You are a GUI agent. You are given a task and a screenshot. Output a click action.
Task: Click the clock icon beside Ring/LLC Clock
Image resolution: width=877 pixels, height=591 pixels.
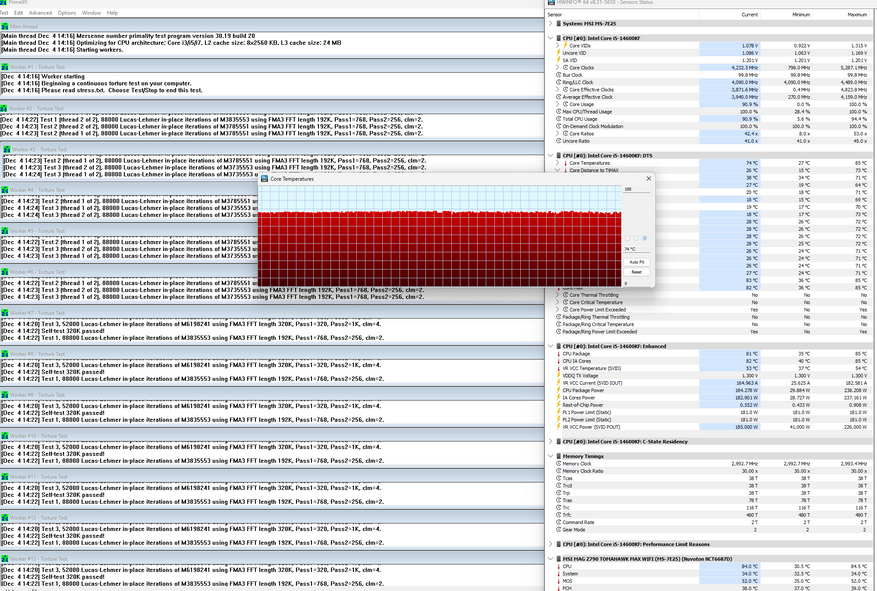coord(558,82)
